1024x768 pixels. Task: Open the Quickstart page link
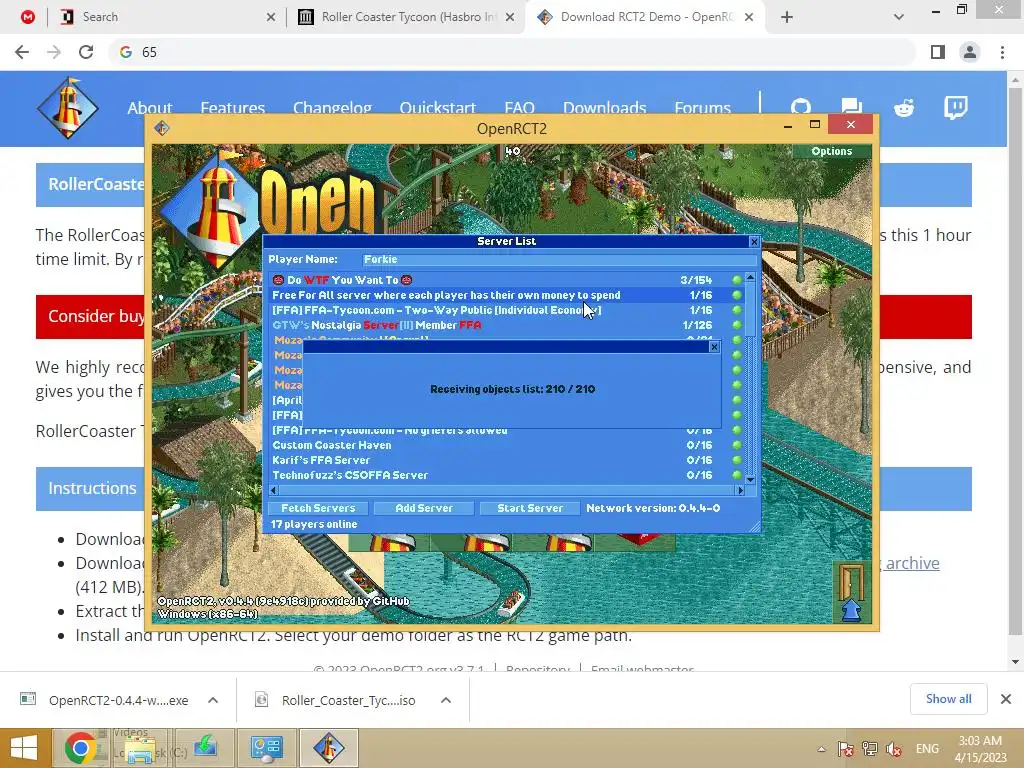coord(438,108)
